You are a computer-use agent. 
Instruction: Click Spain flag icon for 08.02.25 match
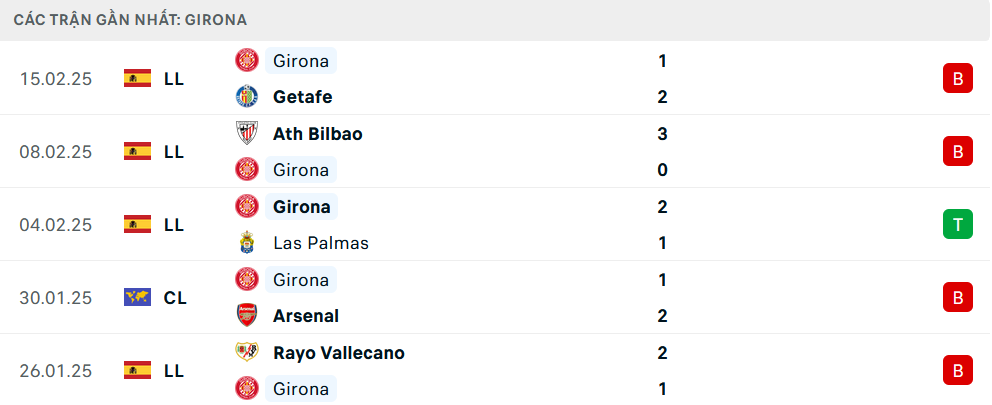(137, 151)
